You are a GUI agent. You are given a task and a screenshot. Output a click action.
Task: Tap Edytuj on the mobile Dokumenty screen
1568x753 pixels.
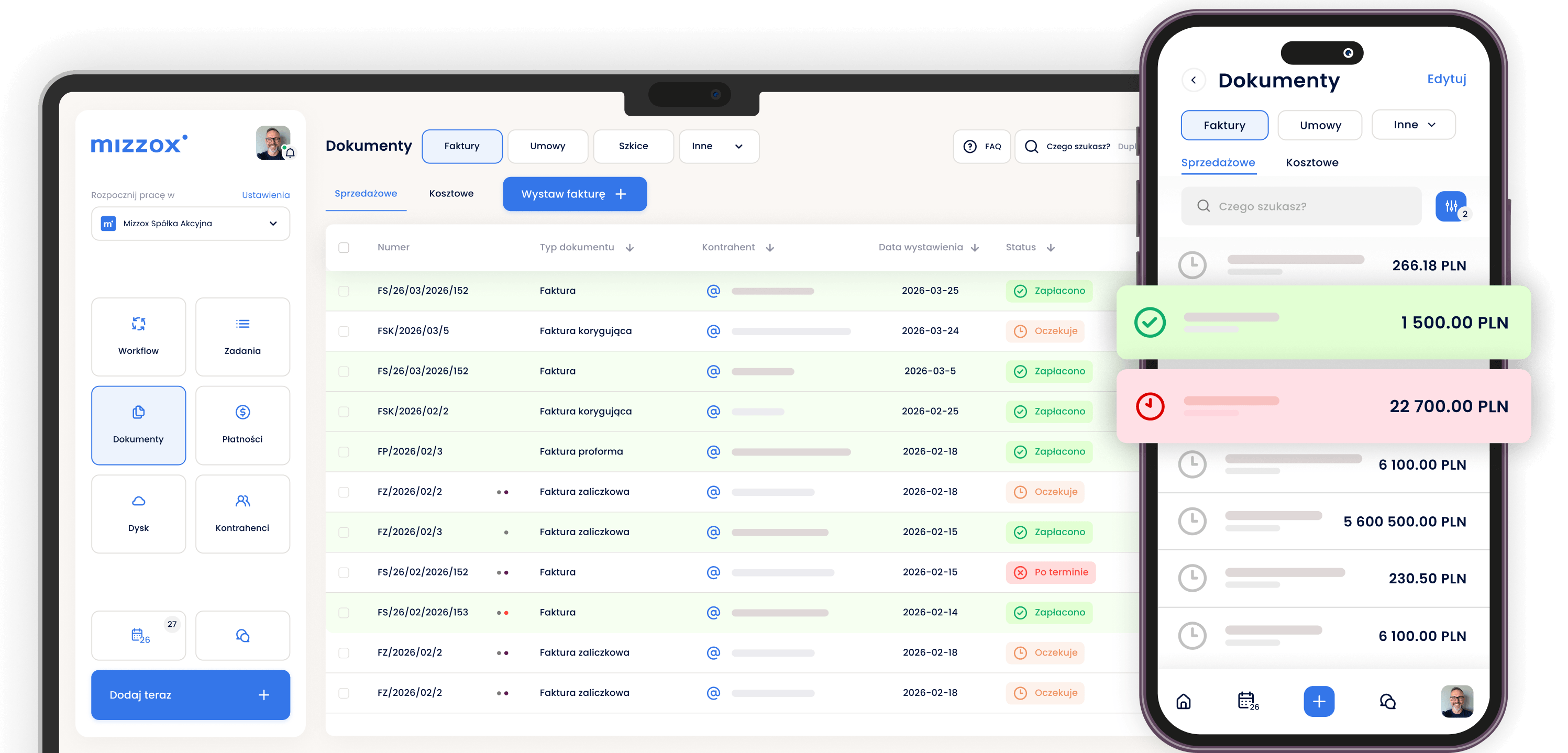1446,79
